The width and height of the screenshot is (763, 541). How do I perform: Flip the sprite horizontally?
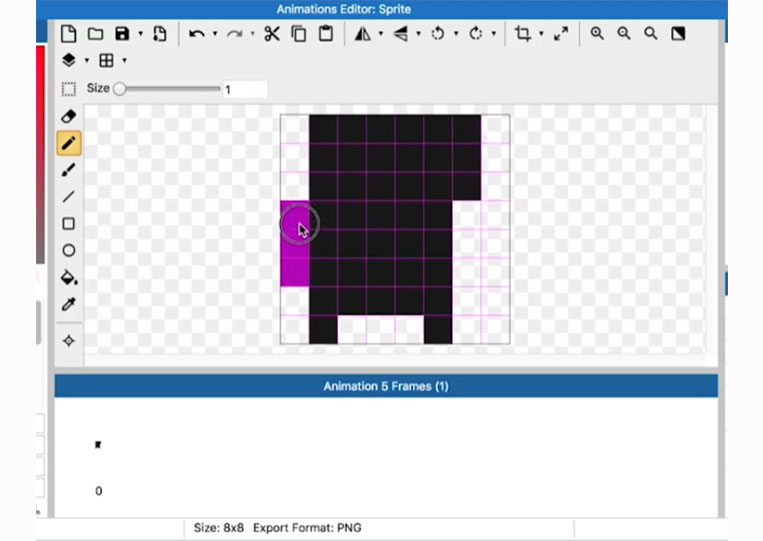click(x=363, y=34)
